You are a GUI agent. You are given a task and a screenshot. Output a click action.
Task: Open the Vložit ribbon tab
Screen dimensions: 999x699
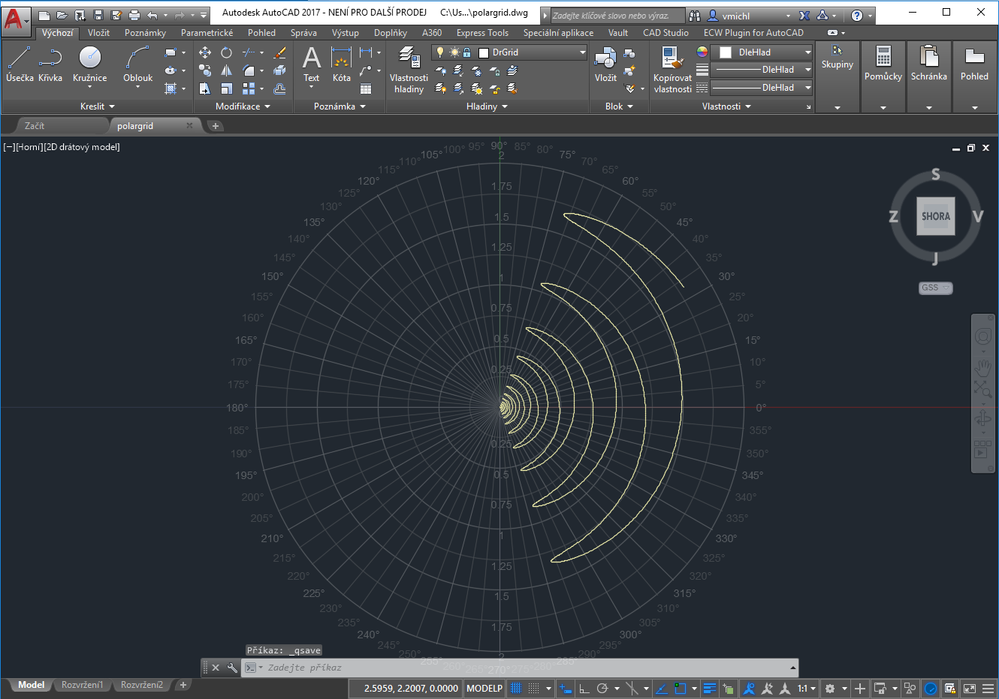tap(99, 32)
